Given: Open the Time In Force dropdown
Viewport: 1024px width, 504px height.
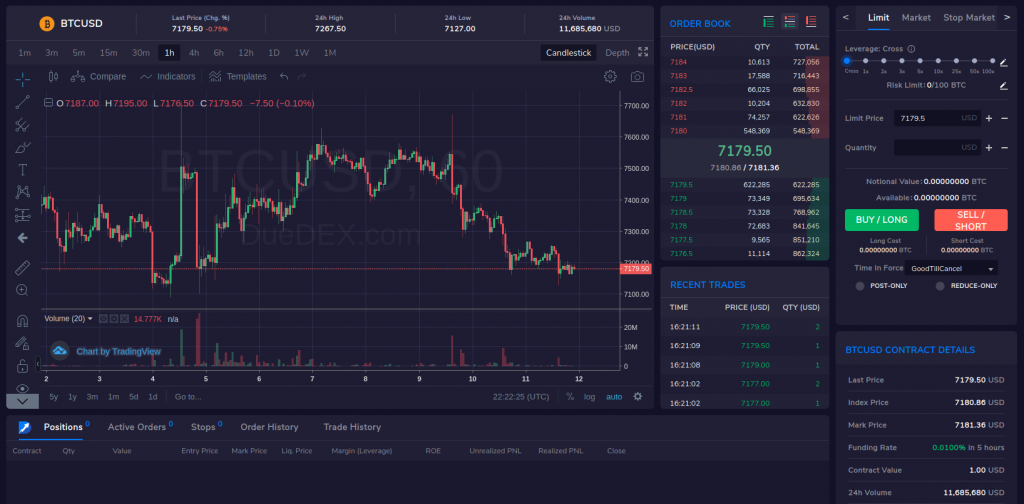Looking at the screenshot, I should 951,268.
